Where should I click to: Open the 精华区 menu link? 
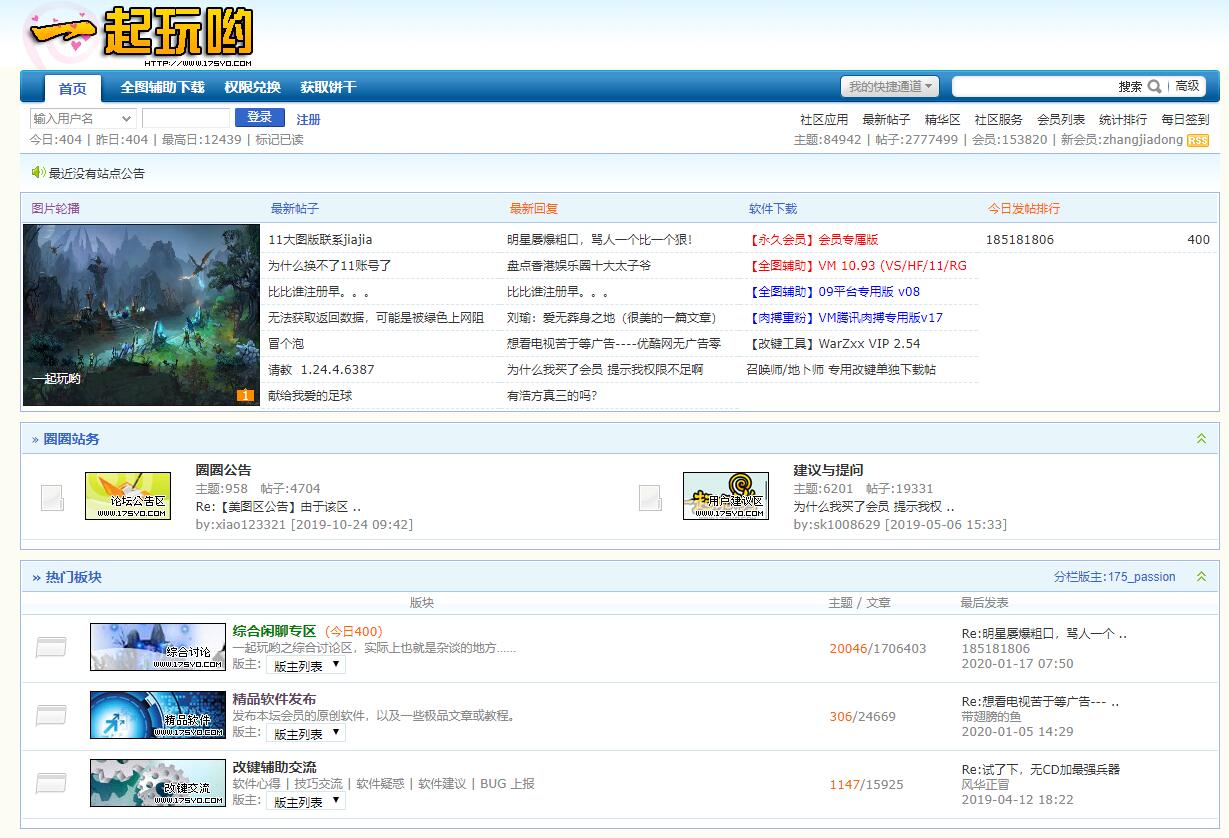coord(942,119)
